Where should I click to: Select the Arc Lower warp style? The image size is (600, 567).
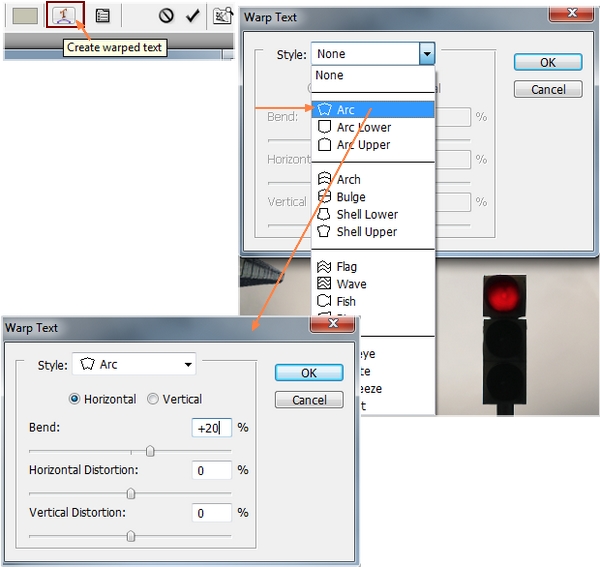373,127
